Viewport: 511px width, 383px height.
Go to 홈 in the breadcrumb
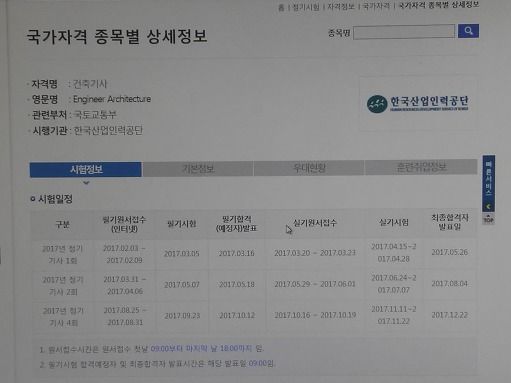(x=281, y=8)
